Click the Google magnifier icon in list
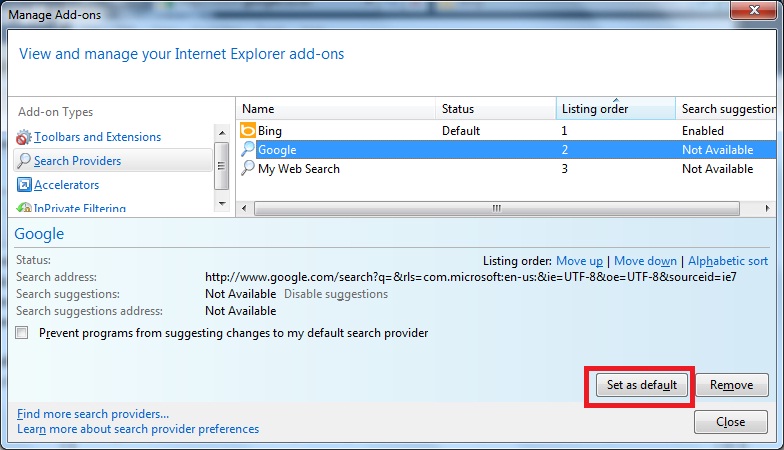 248,149
